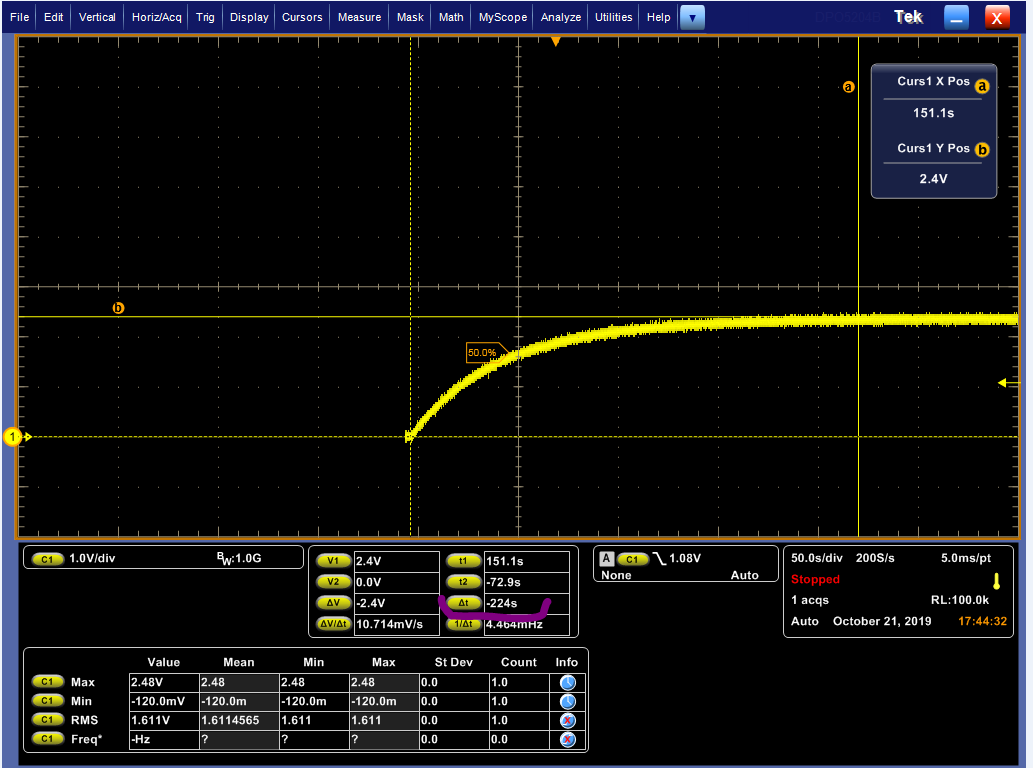Open the Measure menu
1033x768 pixels.
pyautogui.click(x=359, y=17)
